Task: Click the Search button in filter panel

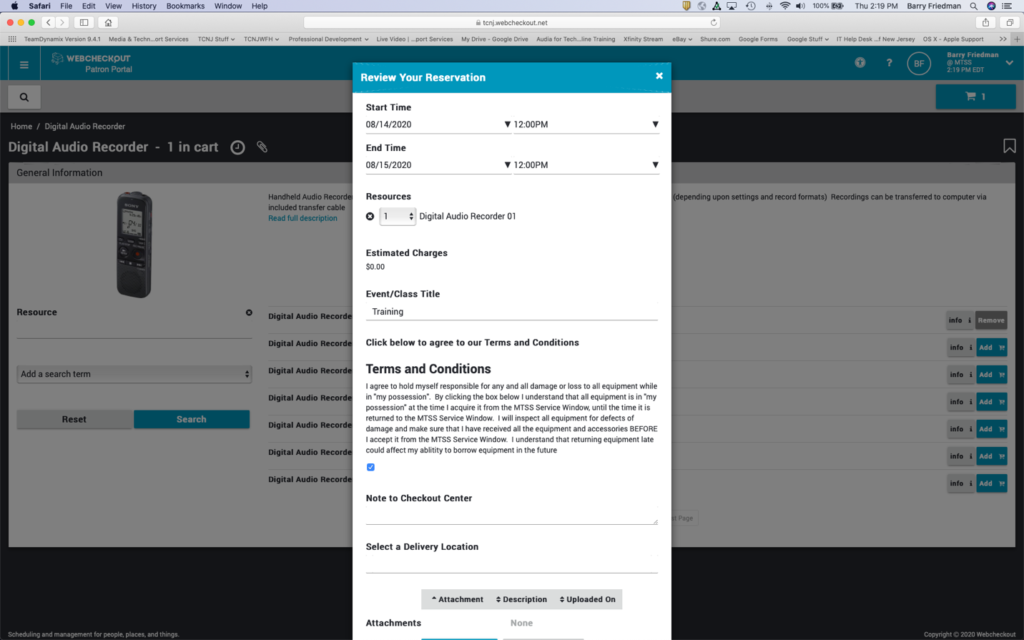Action: (191, 419)
